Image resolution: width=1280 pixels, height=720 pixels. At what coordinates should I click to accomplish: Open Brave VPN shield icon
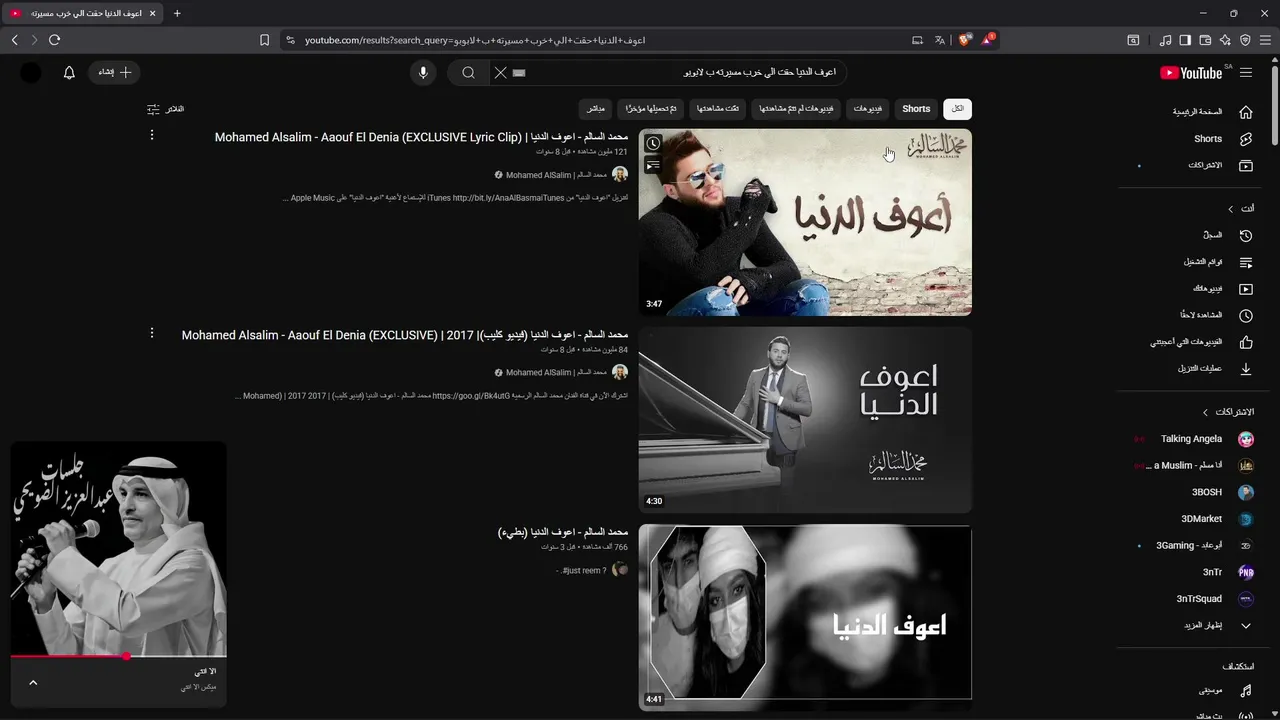[x=1245, y=40]
